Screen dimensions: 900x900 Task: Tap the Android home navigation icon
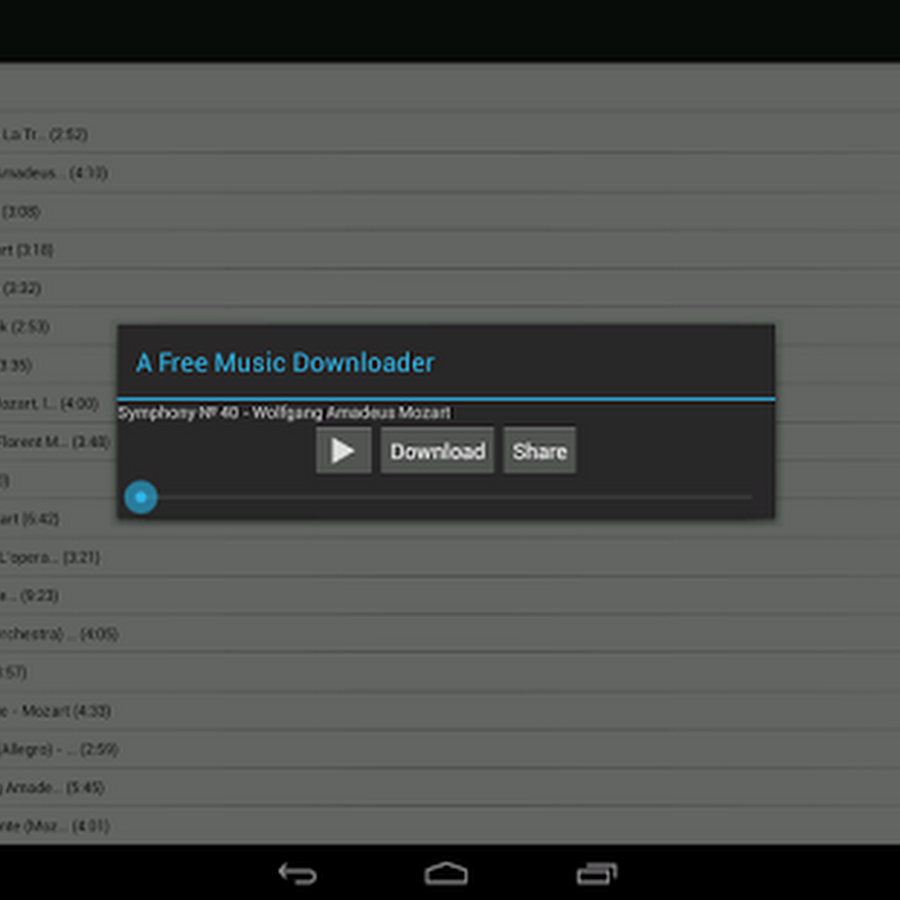coord(446,874)
